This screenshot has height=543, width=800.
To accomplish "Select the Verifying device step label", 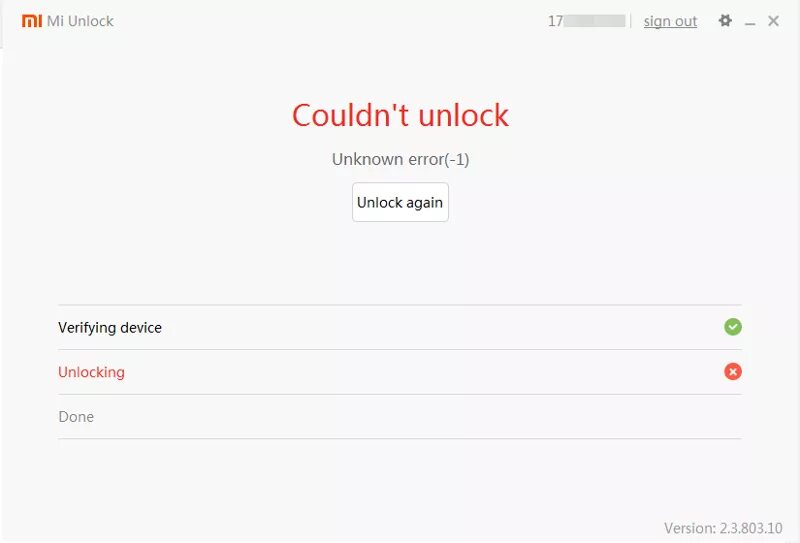I will click(x=110, y=328).
